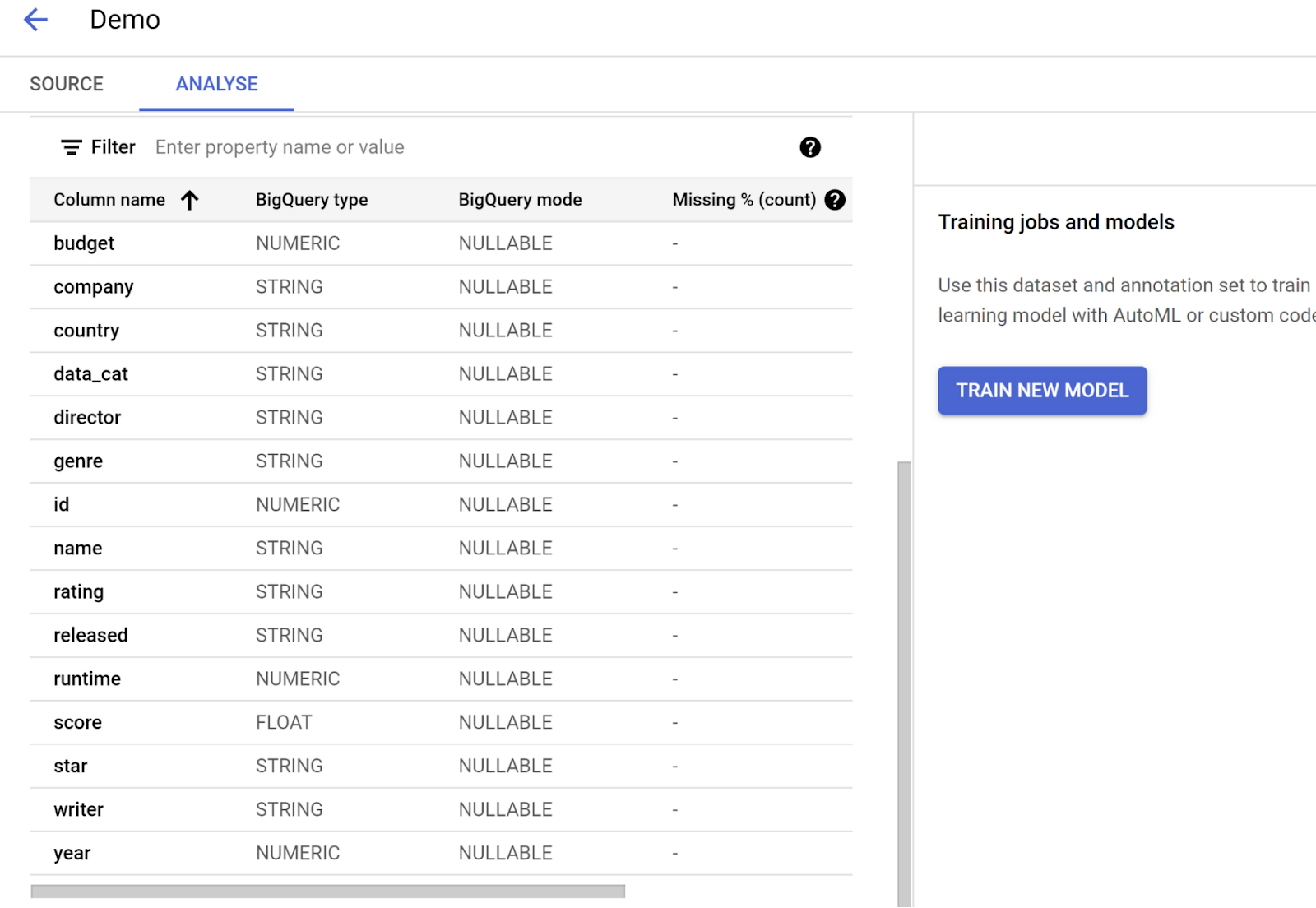Click the BigQuery mode column header

[x=520, y=199]
